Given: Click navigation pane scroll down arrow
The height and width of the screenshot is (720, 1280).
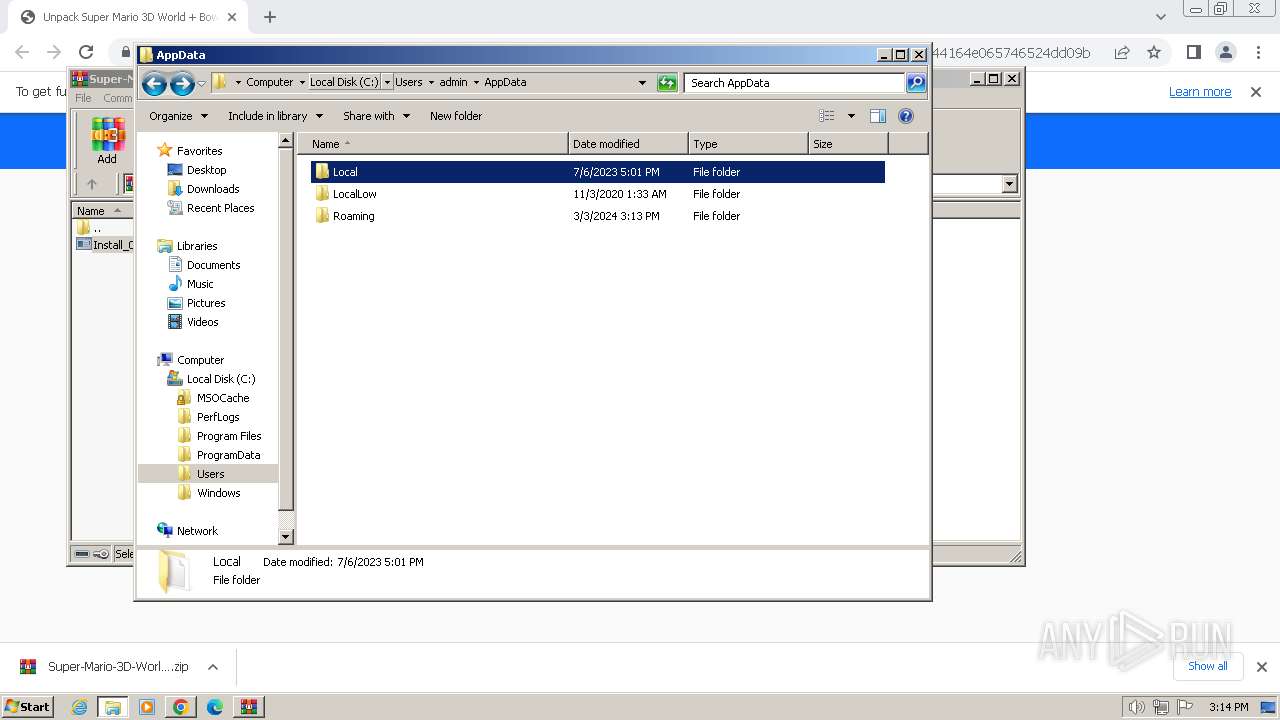Looking at the screenshot, I should pos(286,537).
